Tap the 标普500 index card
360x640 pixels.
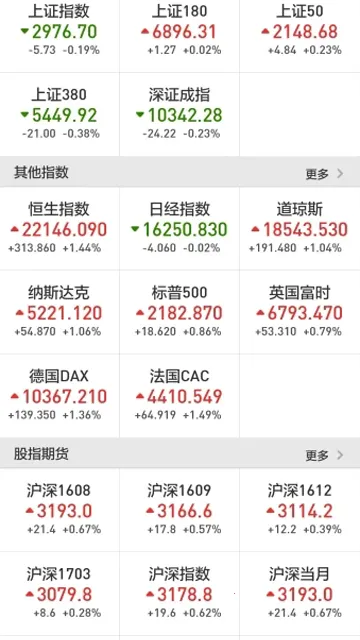pyautogui.click(x=180, y=312)
